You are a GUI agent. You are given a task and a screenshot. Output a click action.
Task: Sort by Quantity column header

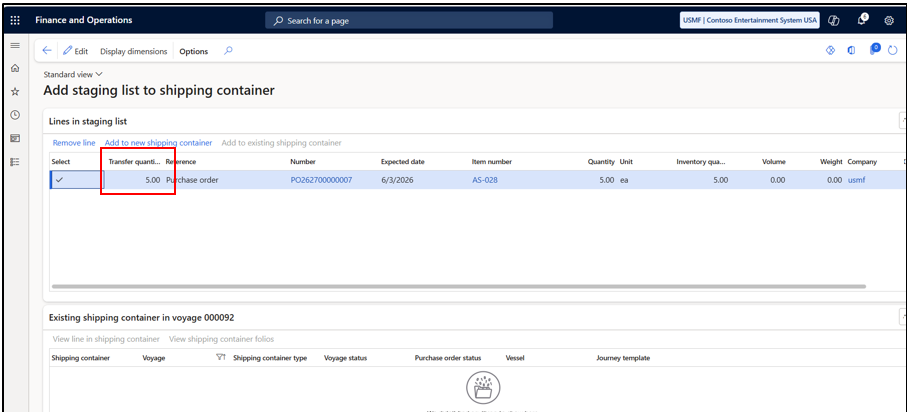coord(601,162)
